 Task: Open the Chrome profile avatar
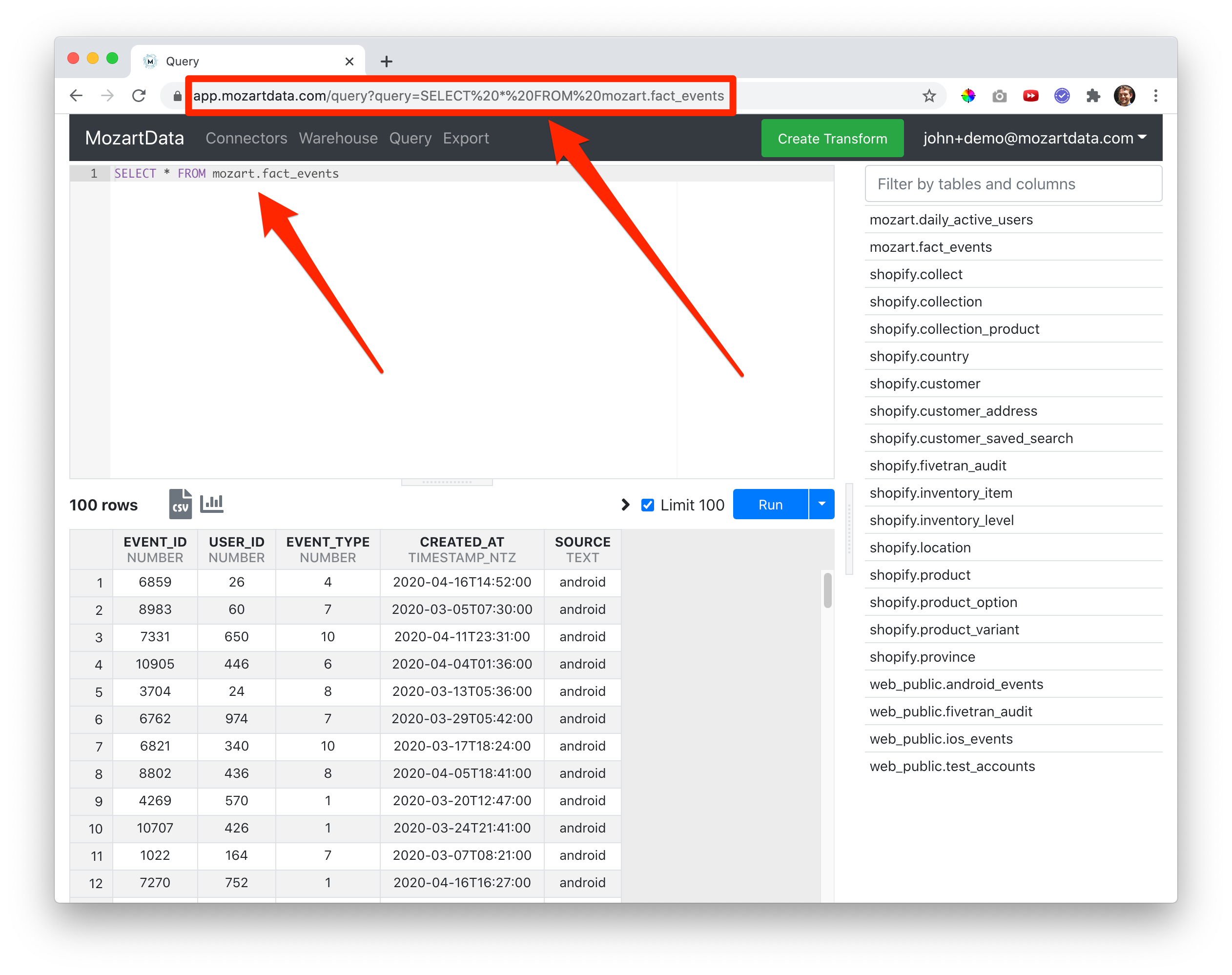[1124, 95]
